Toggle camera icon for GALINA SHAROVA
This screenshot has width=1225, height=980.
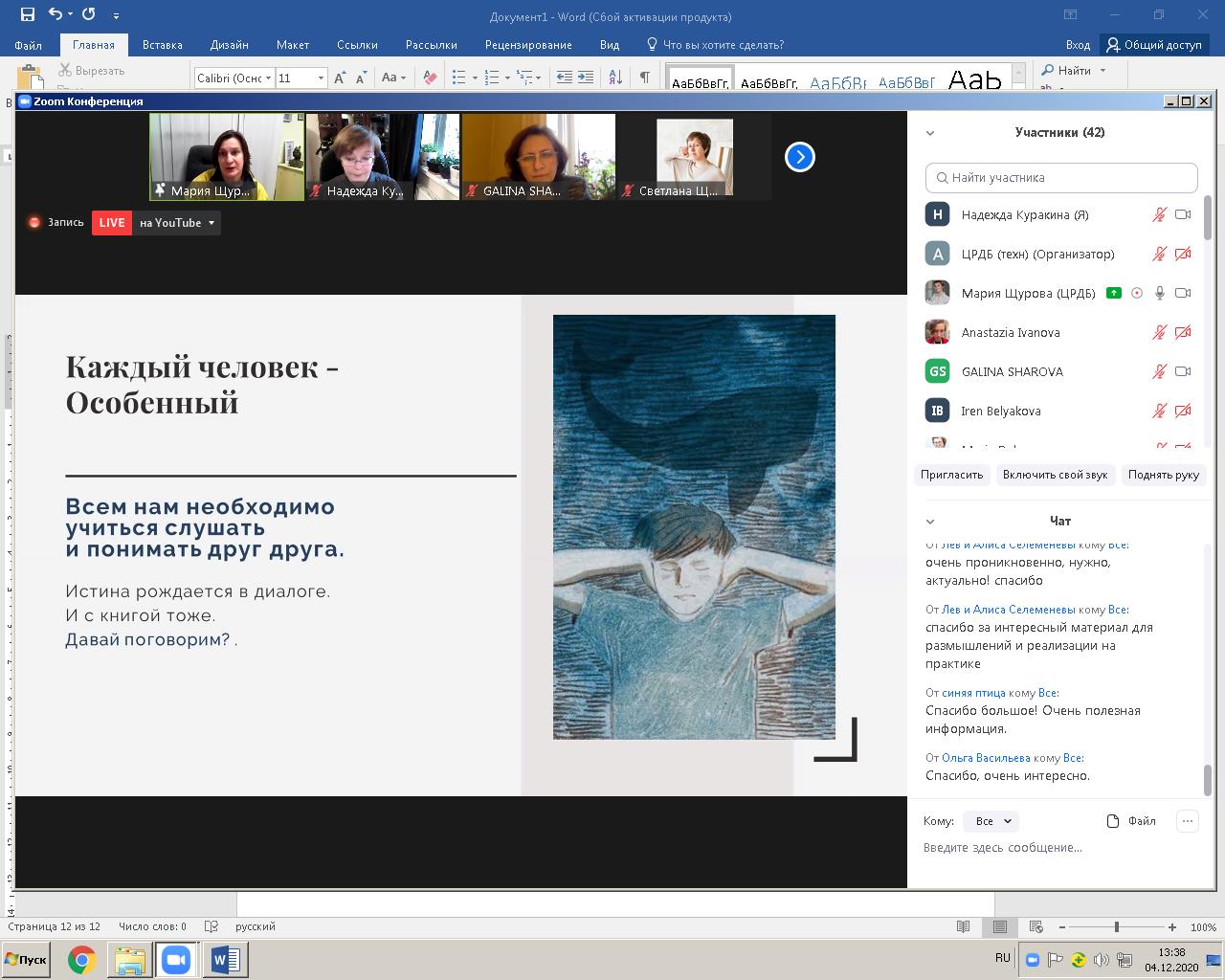1183,372
